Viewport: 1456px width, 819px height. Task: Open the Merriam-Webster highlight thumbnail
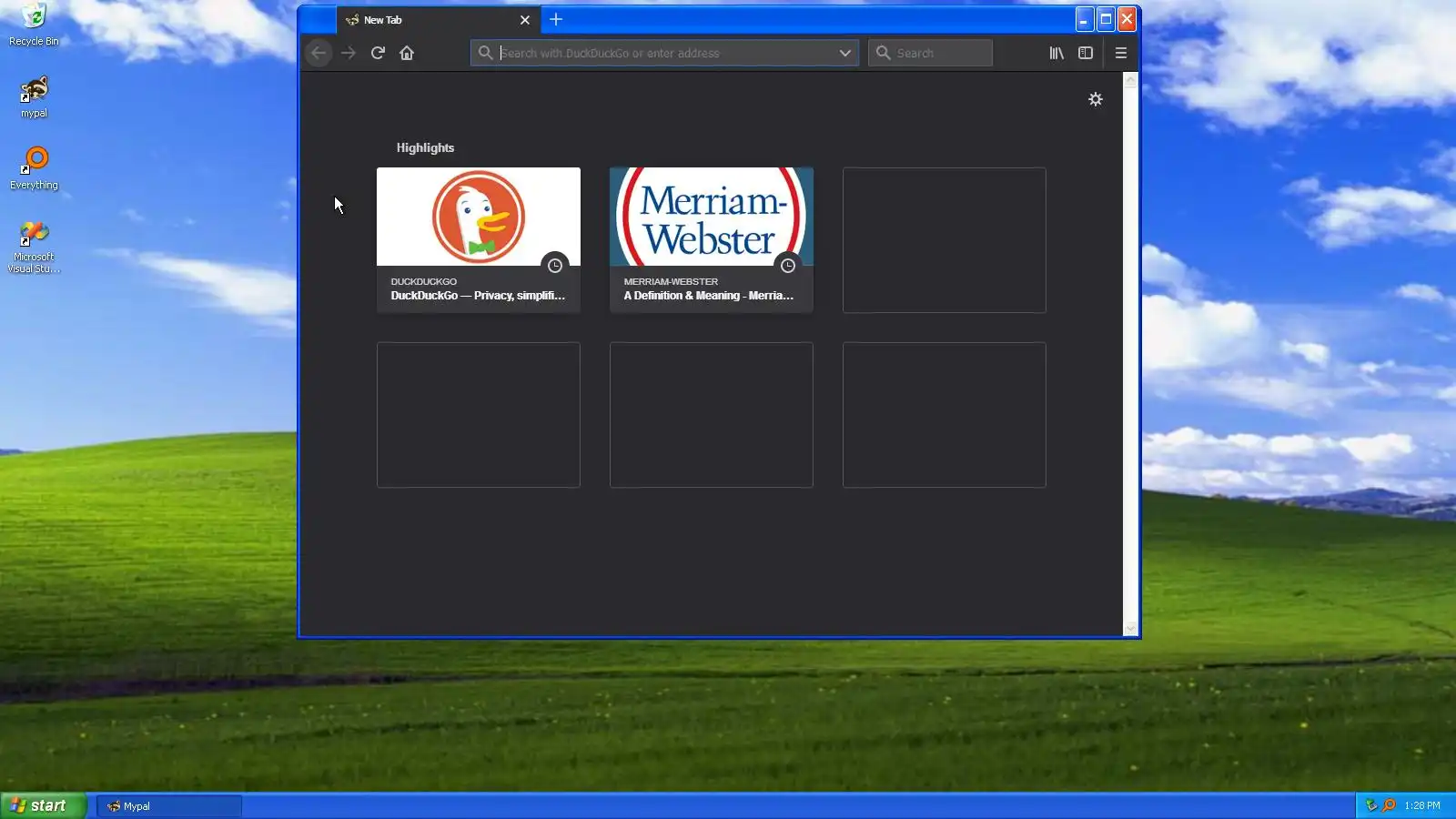712,217
